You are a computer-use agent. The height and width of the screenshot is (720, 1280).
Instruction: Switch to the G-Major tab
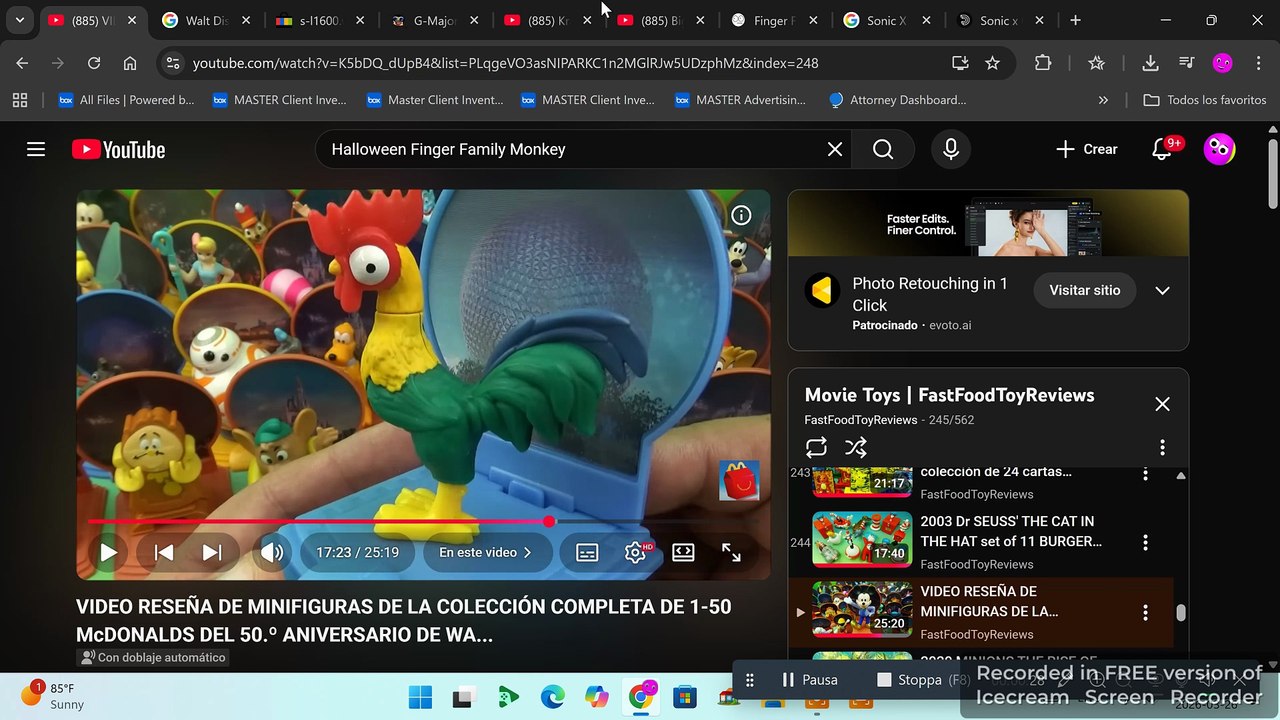coord(435,20)
